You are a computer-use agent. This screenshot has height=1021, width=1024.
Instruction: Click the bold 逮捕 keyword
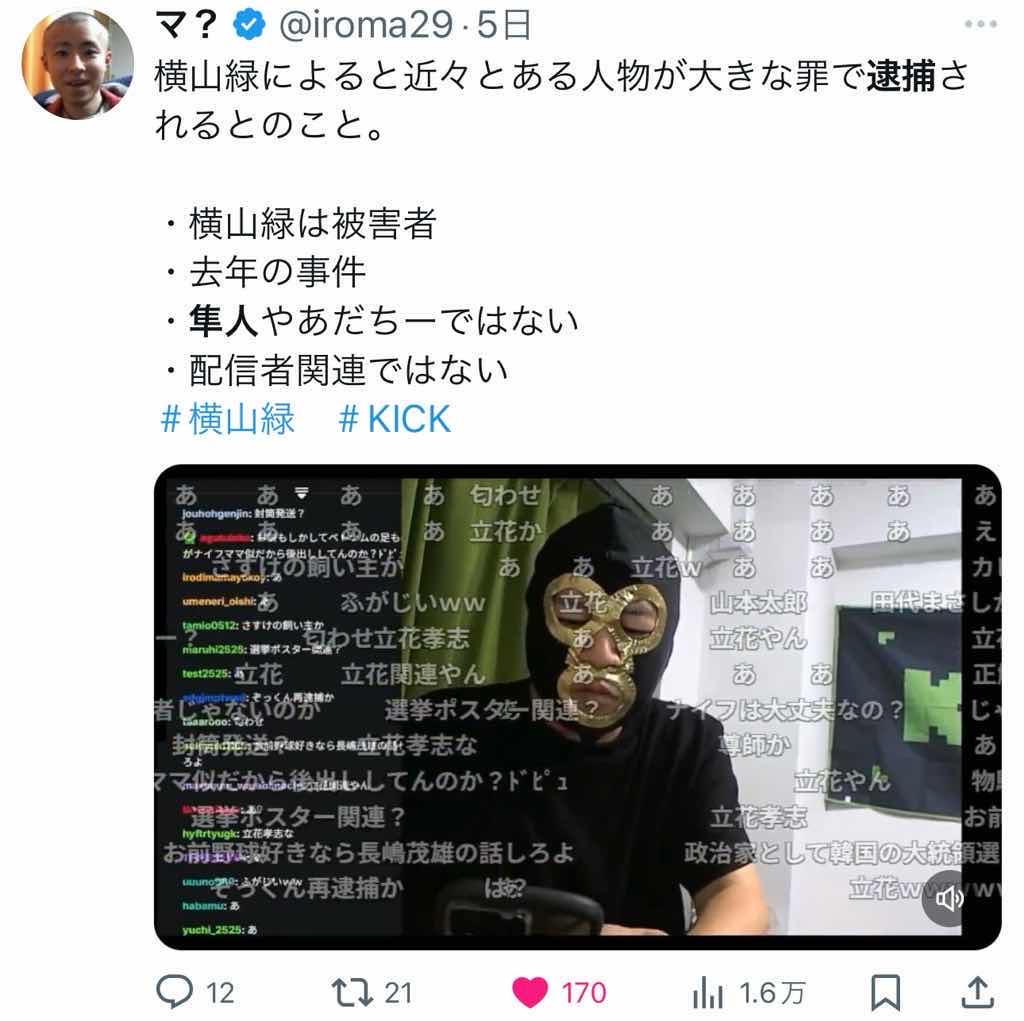[901, 76]
